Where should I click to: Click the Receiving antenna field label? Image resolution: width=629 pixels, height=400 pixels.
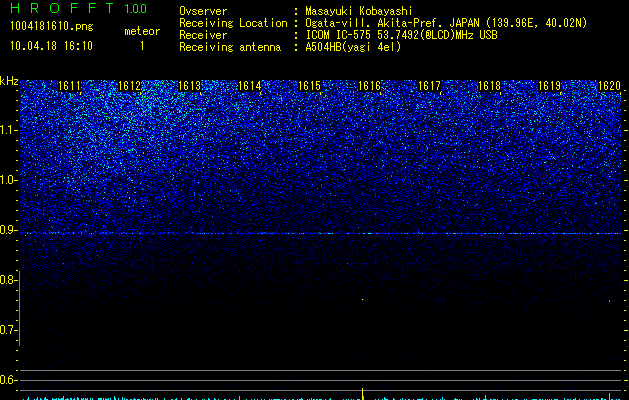click(x=230, y=47)
